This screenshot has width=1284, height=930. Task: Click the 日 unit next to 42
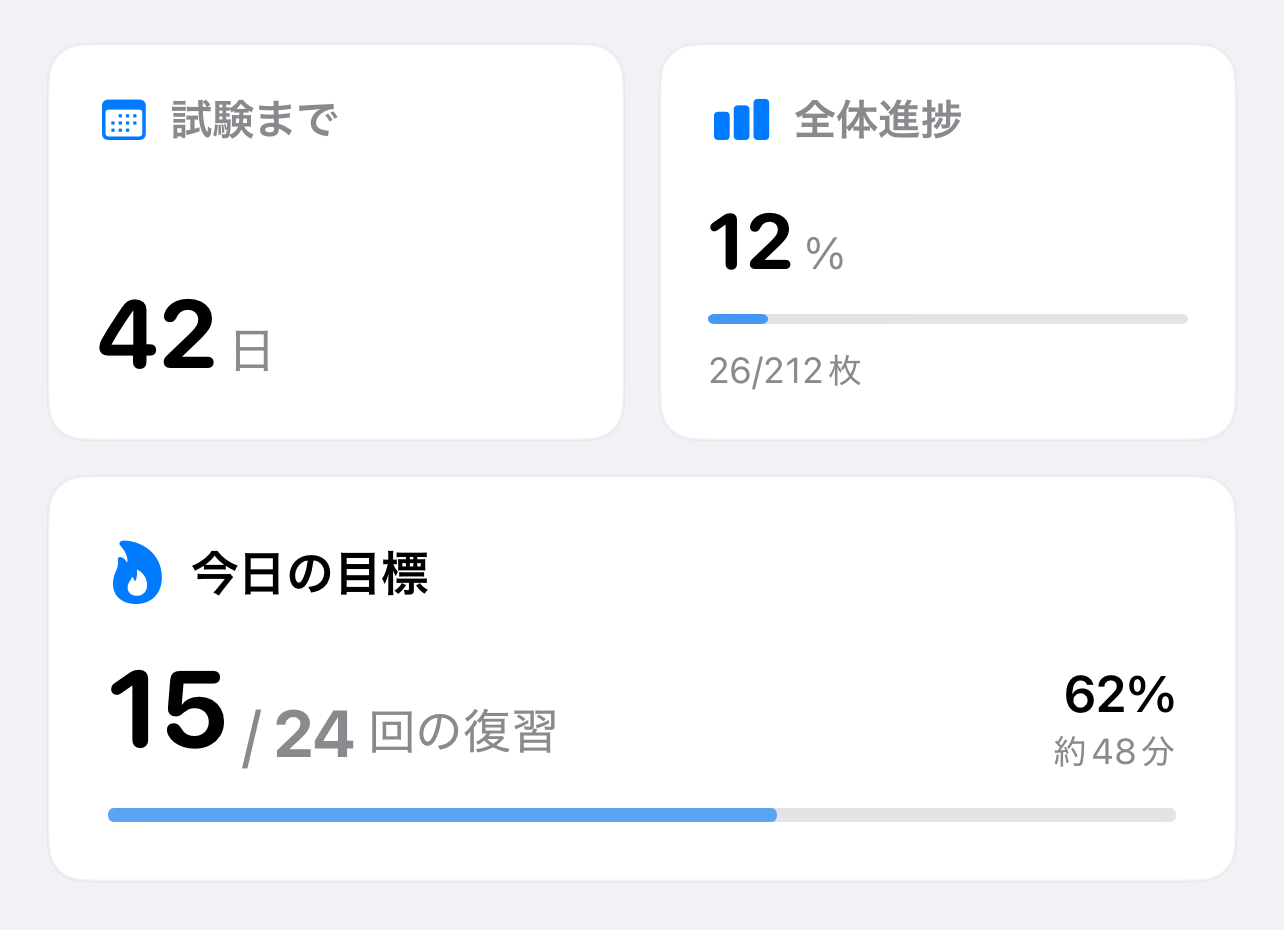click(252, 351)
